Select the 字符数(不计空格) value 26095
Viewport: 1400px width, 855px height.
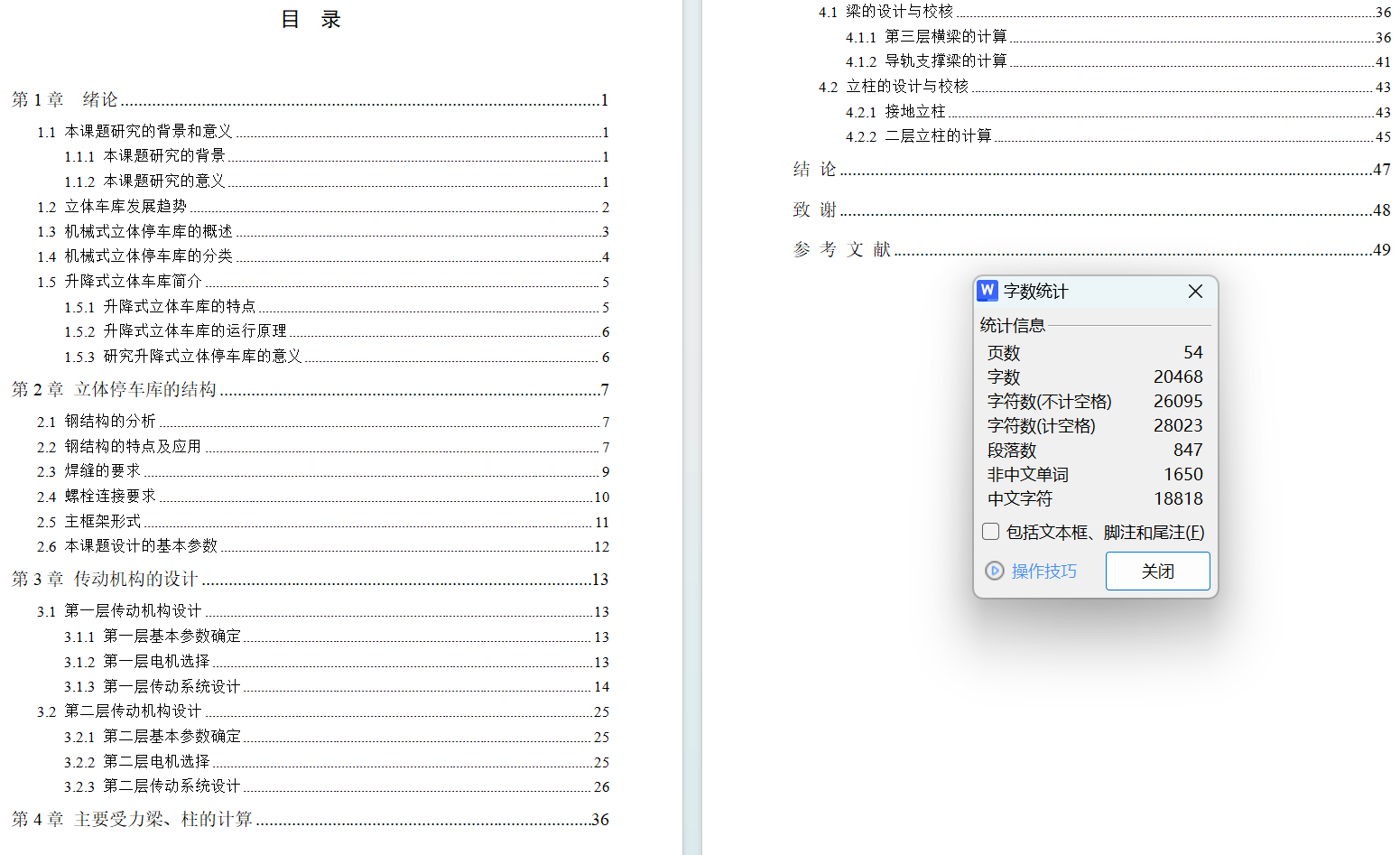coord(1178,401)
